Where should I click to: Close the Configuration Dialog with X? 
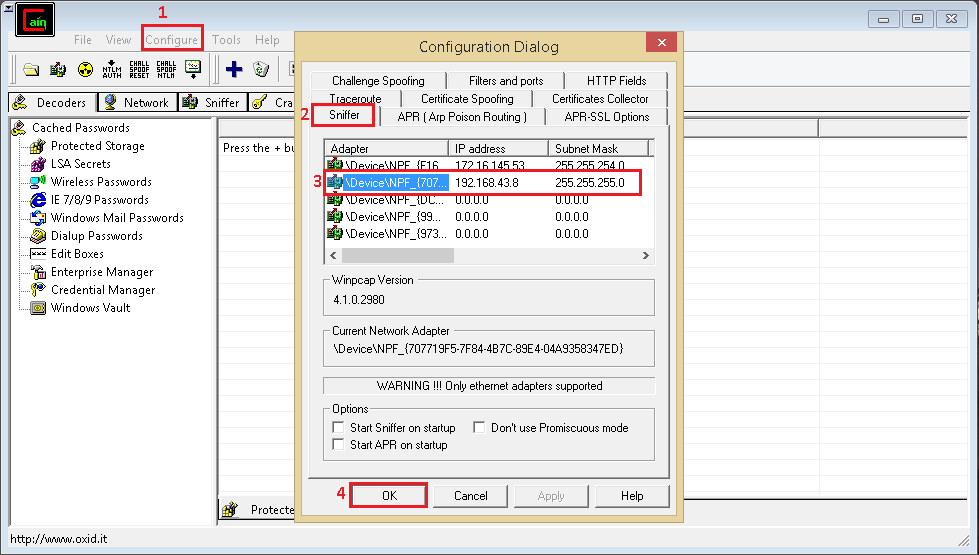click(x=662, y=42)
